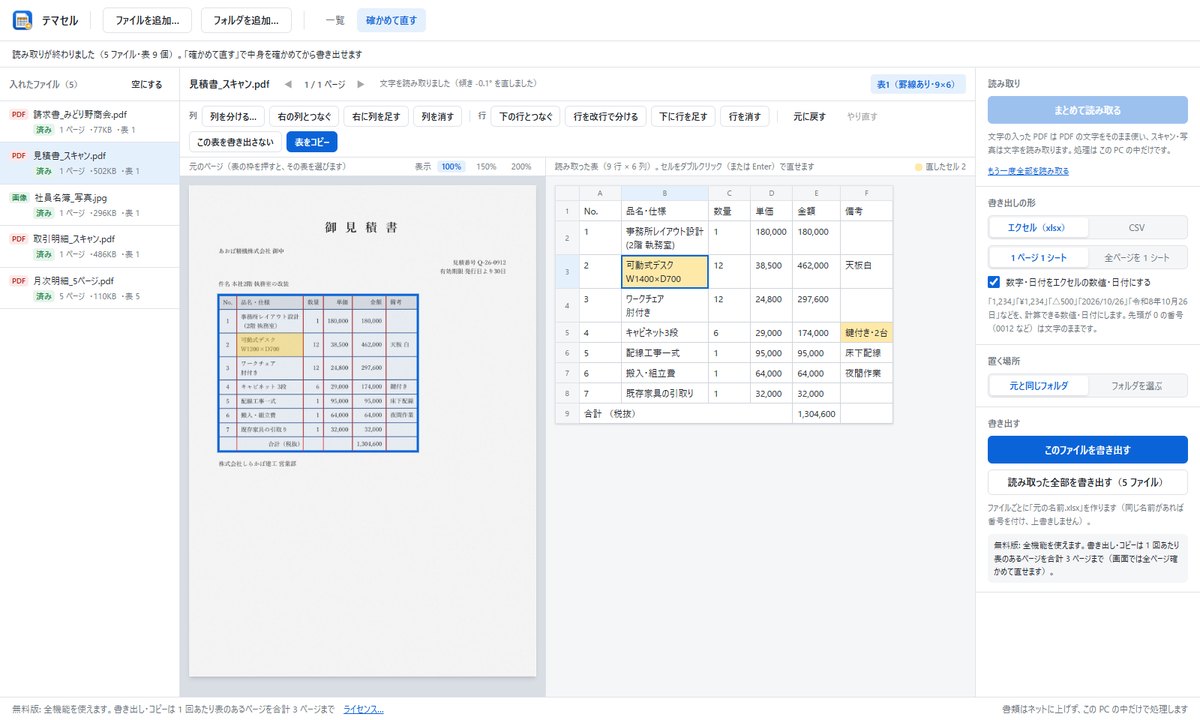This screenshot has width=1200, height=720.
Task: Click 列を消す toolbar button
Action: point(437,117)
